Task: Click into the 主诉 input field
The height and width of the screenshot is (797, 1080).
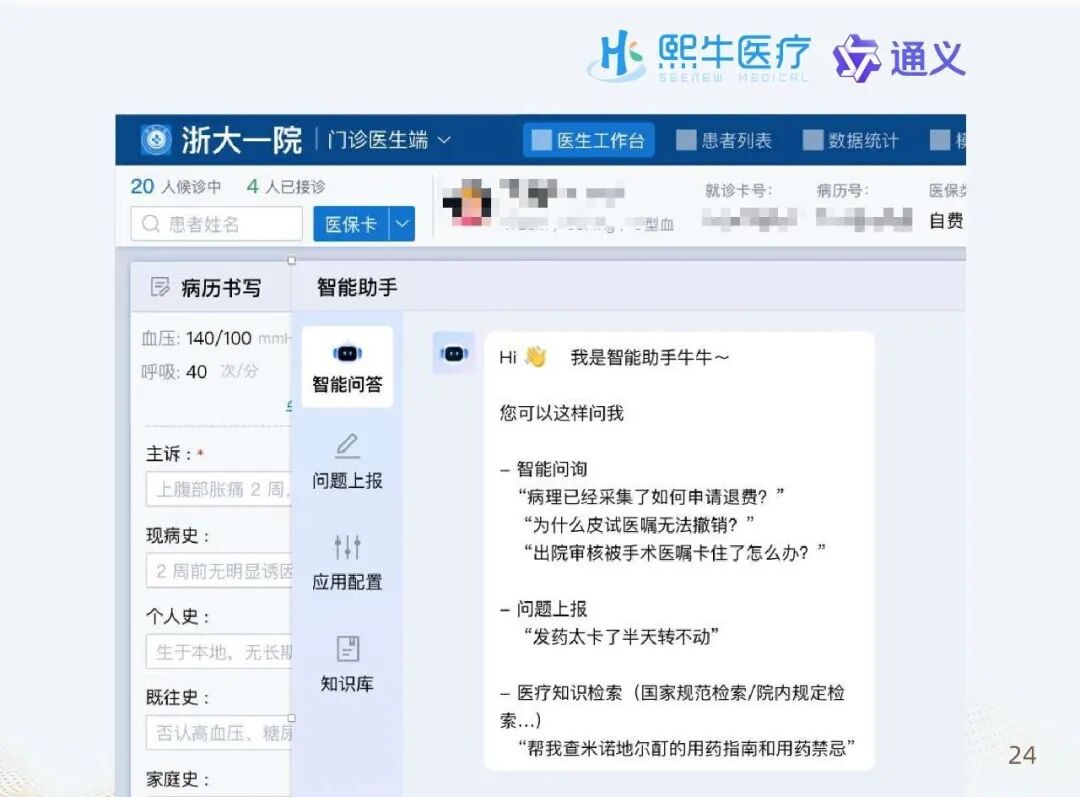Action: [219, 490]
